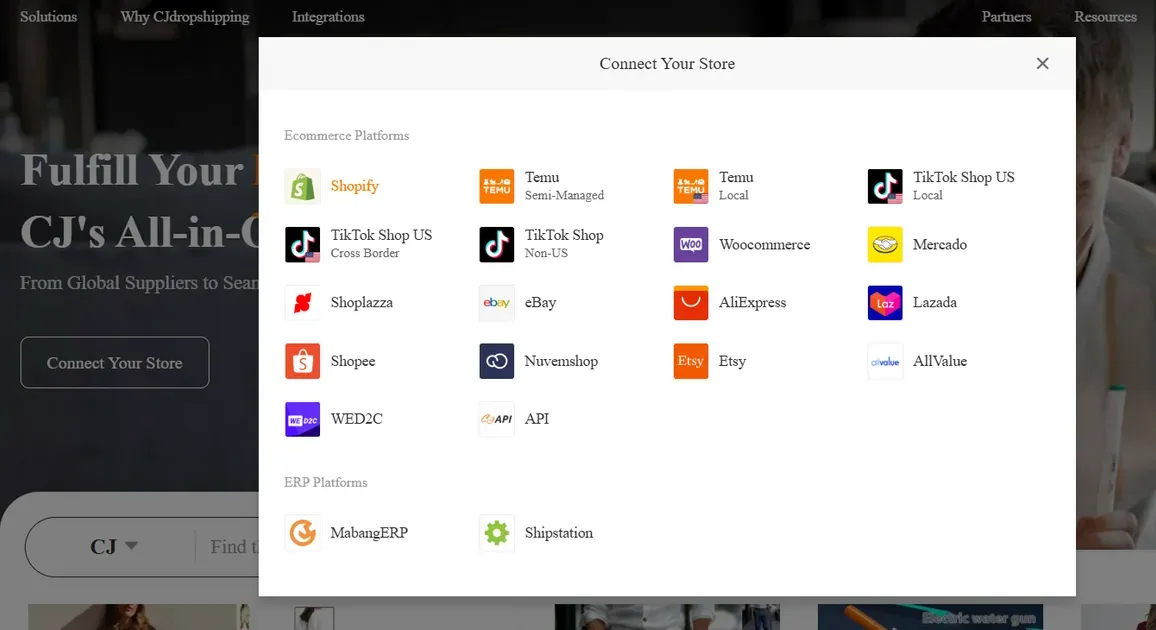Screen dimensions: 1156x630
Task: Choose the Temu Local icon
Action: click(x=691, y=186)
